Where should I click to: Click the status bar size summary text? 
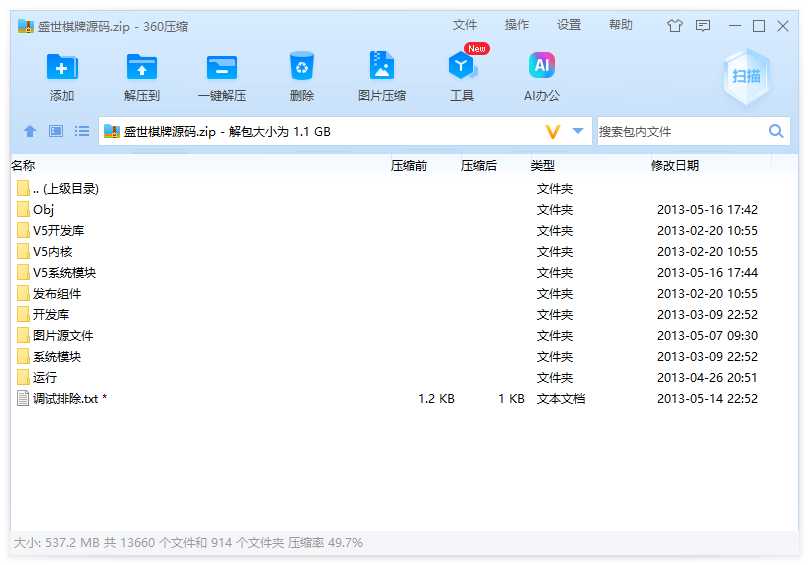click(188, 543)
